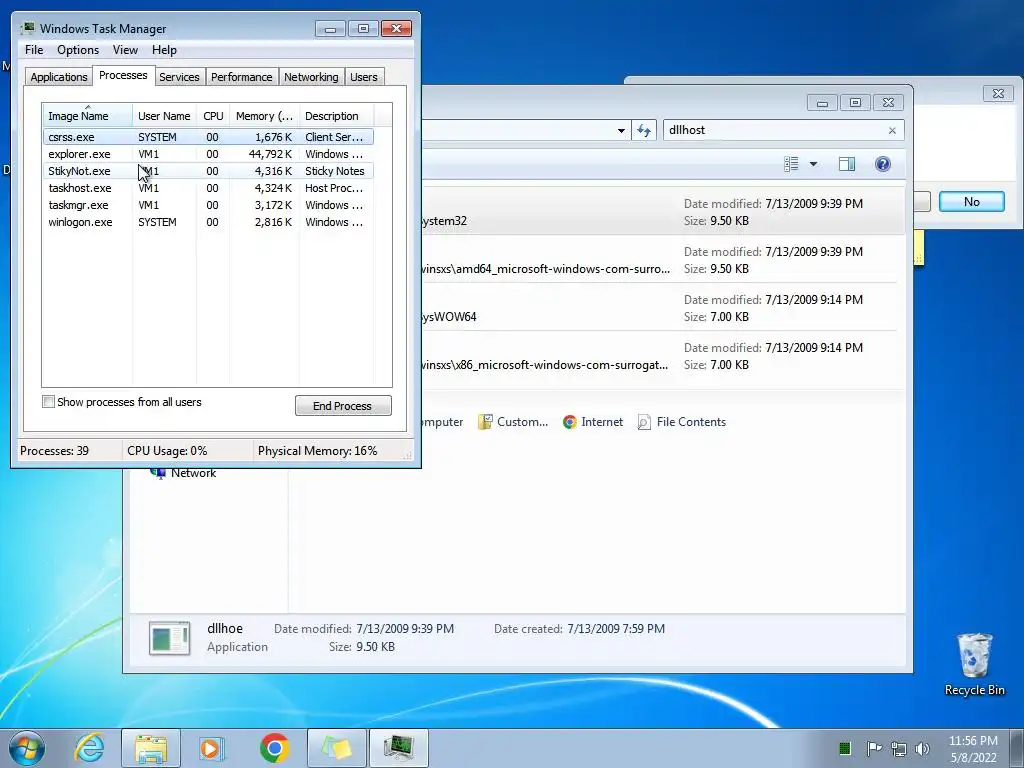Viewport: 1024px width, 768px height.
Task: Click the Explorer help question mark icon
Action: click(882, 164)
